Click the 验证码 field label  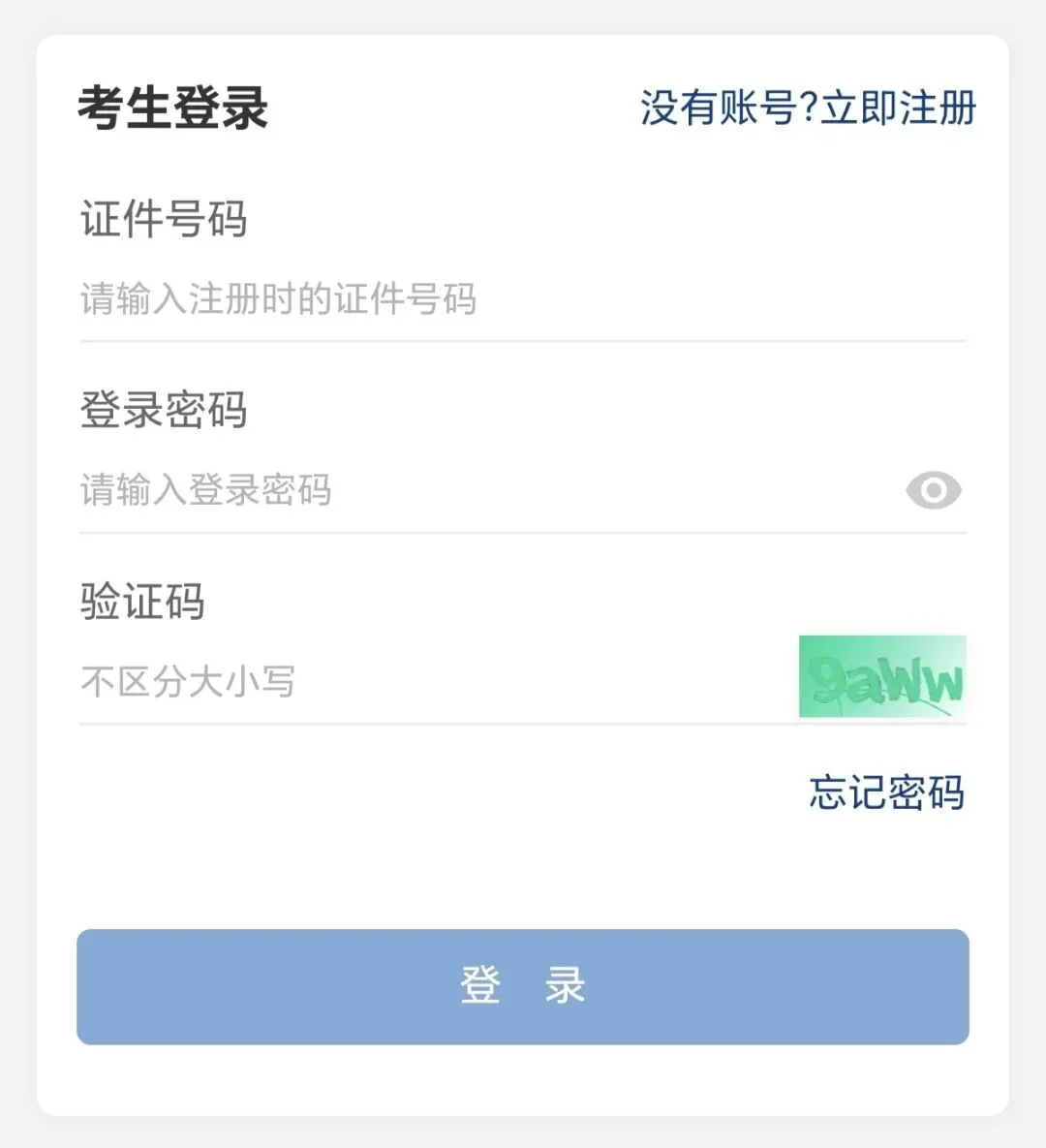coord(142,601)
